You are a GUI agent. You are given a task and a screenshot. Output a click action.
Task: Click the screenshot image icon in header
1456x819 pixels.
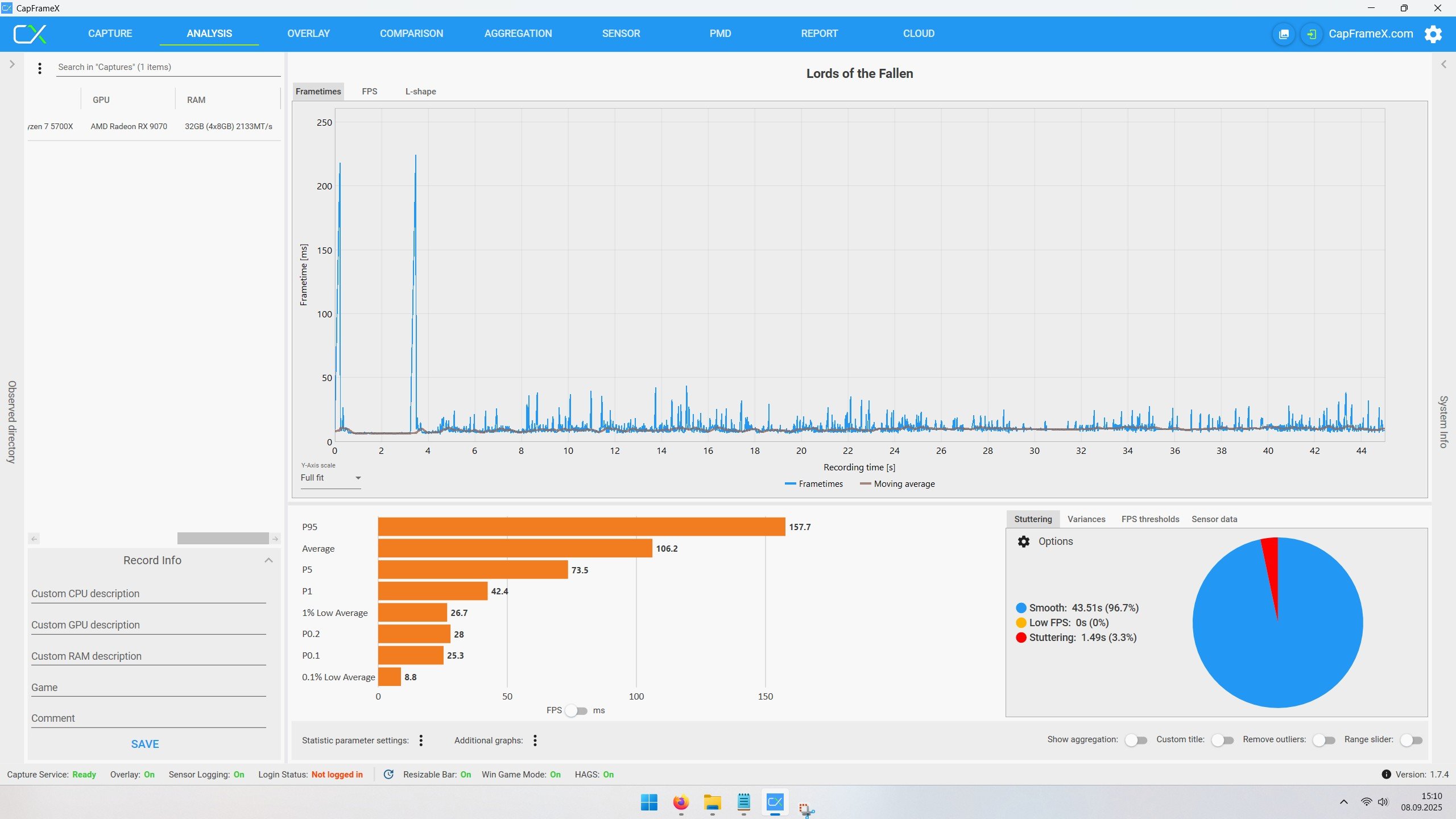pos(1284,34)
